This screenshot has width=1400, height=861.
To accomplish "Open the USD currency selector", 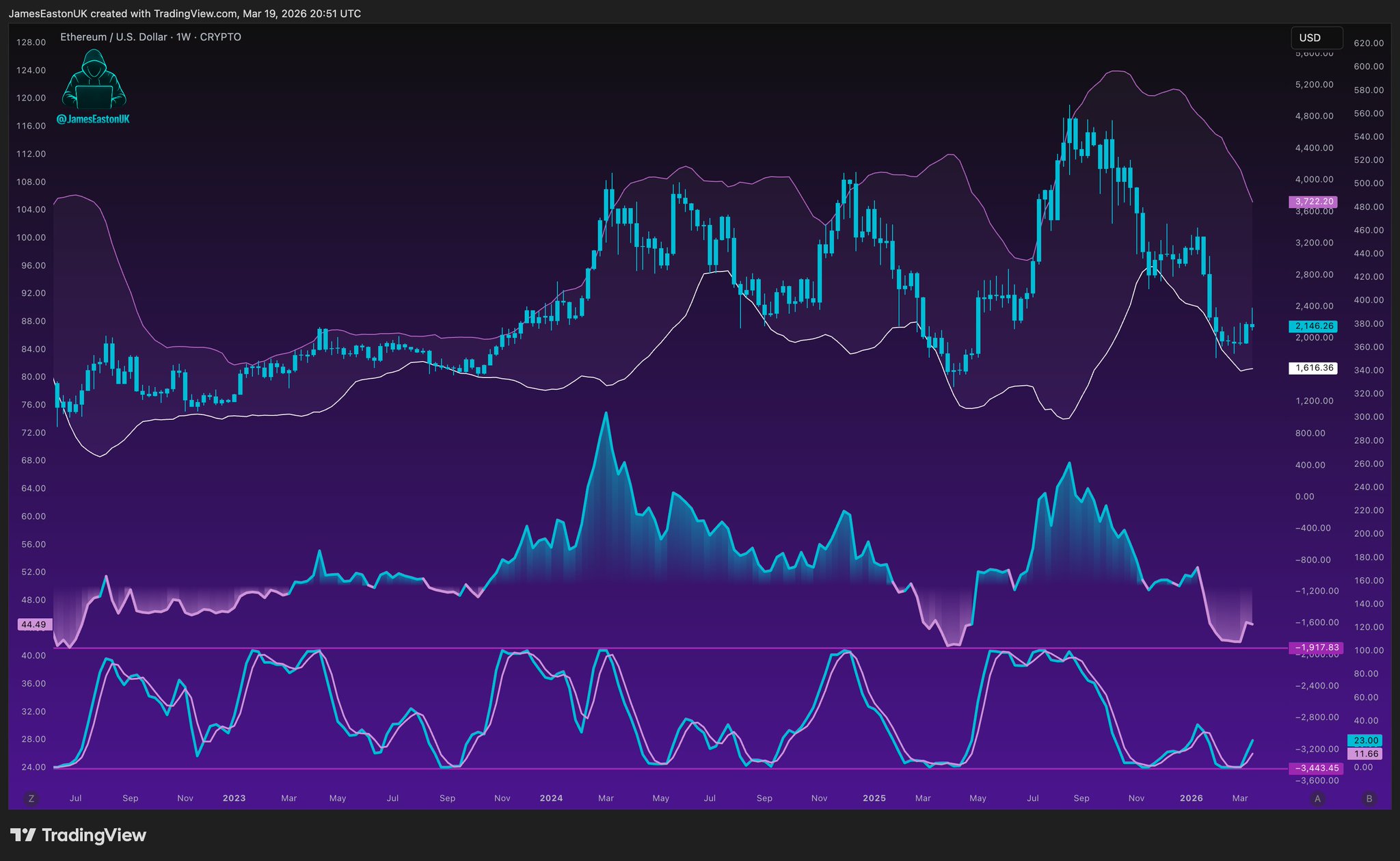I will tap(1316, 38).
